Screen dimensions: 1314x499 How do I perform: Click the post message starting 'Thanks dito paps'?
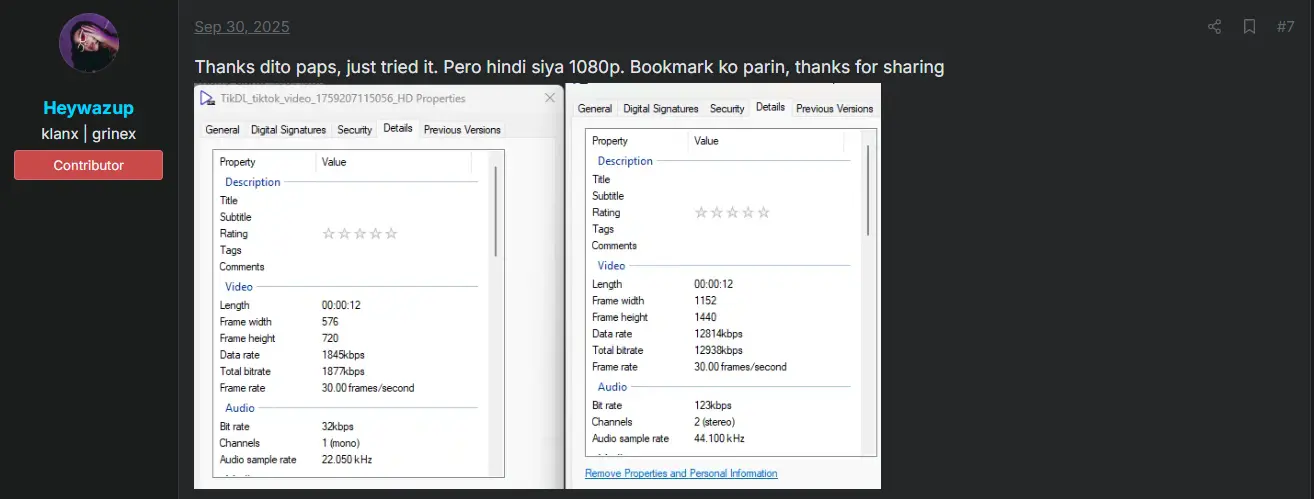tap(569, 67)
